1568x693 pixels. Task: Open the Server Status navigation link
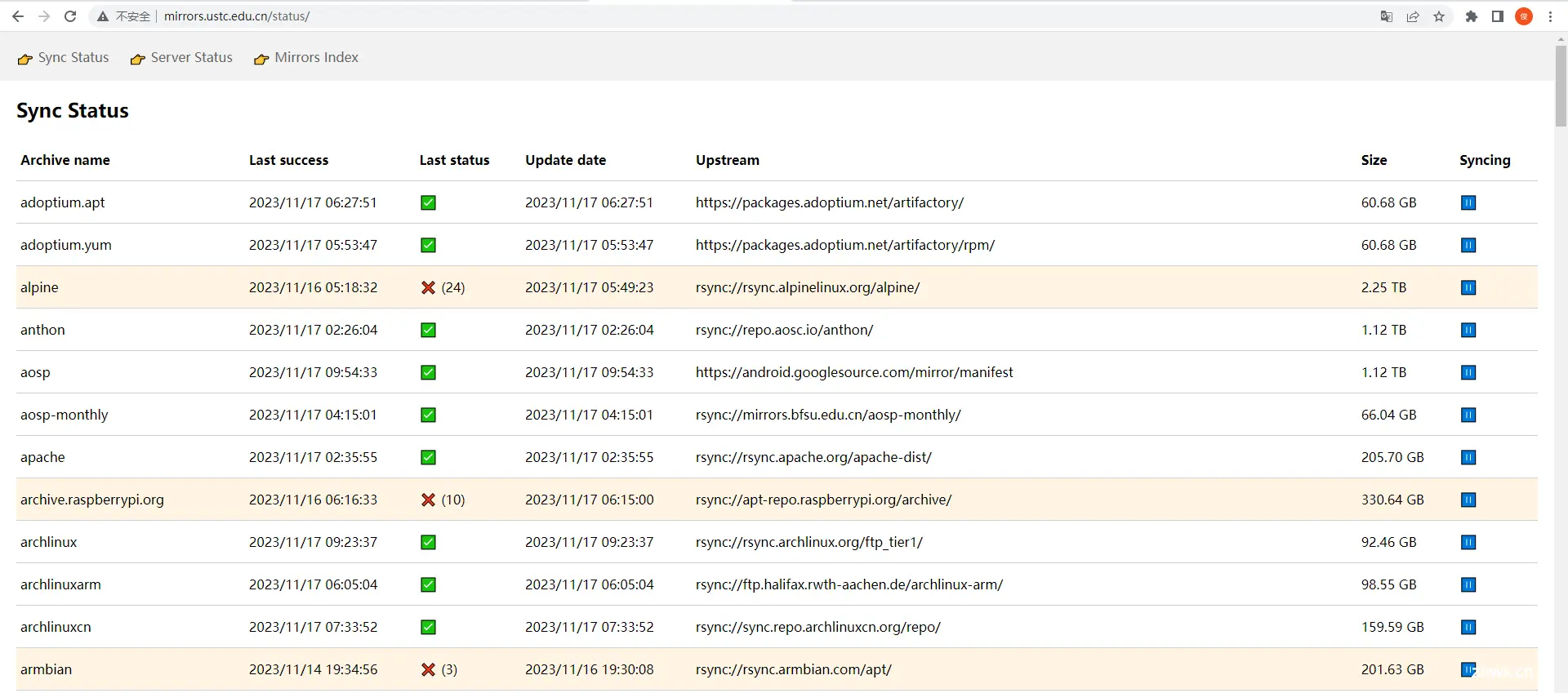point(182,57)
